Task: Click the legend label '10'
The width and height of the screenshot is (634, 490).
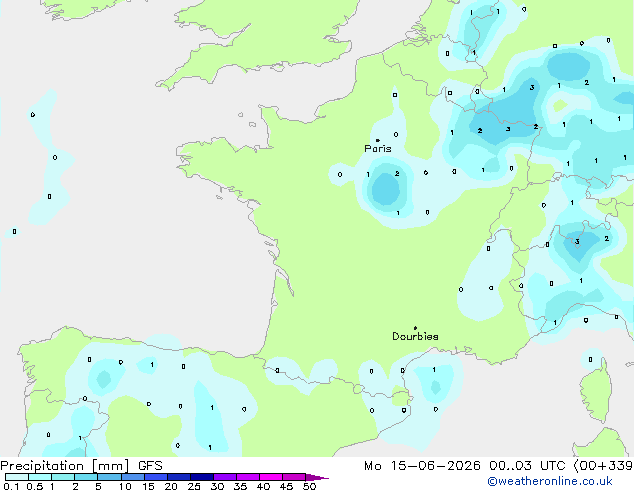Action: (x=125, y=486)
